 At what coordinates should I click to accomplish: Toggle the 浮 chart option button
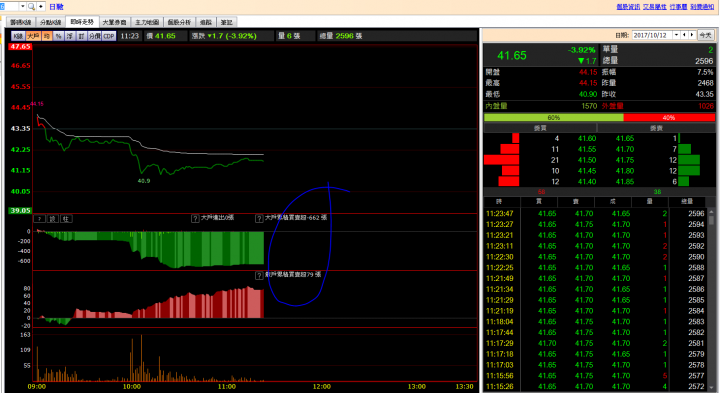[70, 36]
